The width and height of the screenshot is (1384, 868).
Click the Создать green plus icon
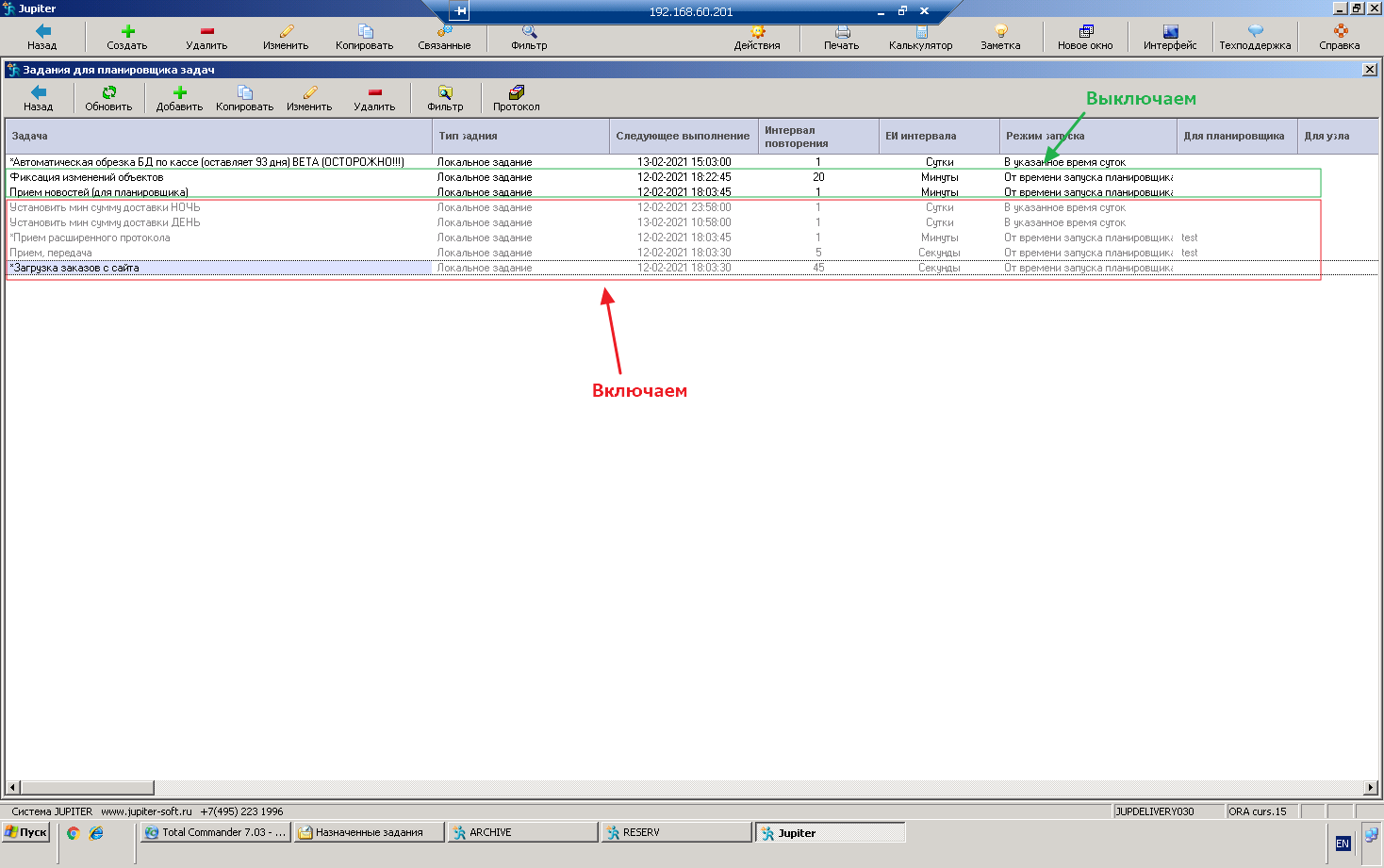128,31
